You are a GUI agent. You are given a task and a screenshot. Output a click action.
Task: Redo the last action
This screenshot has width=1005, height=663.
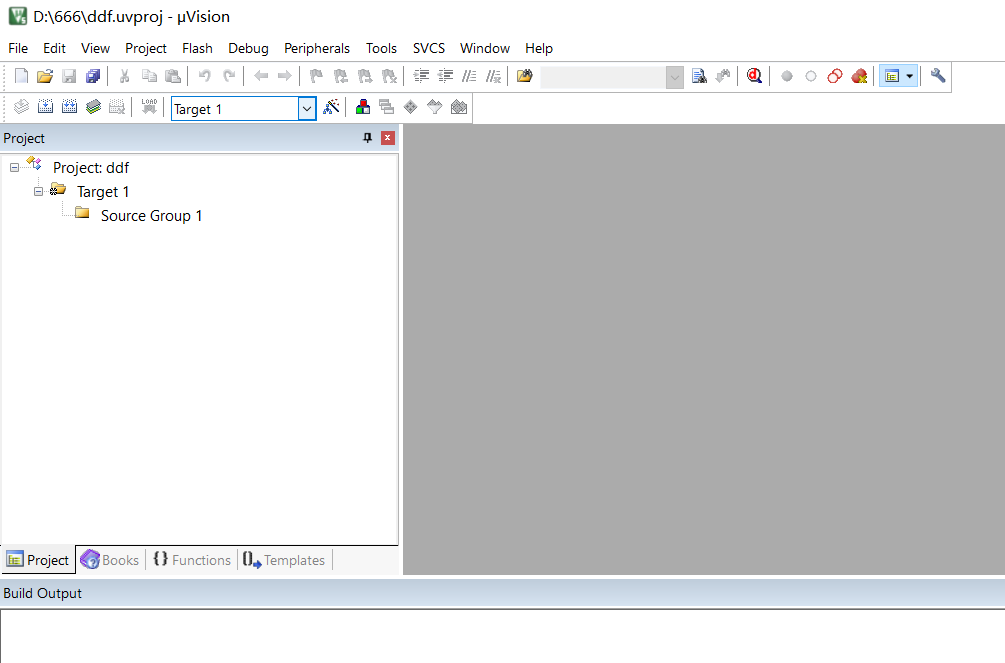coord(229,76)
